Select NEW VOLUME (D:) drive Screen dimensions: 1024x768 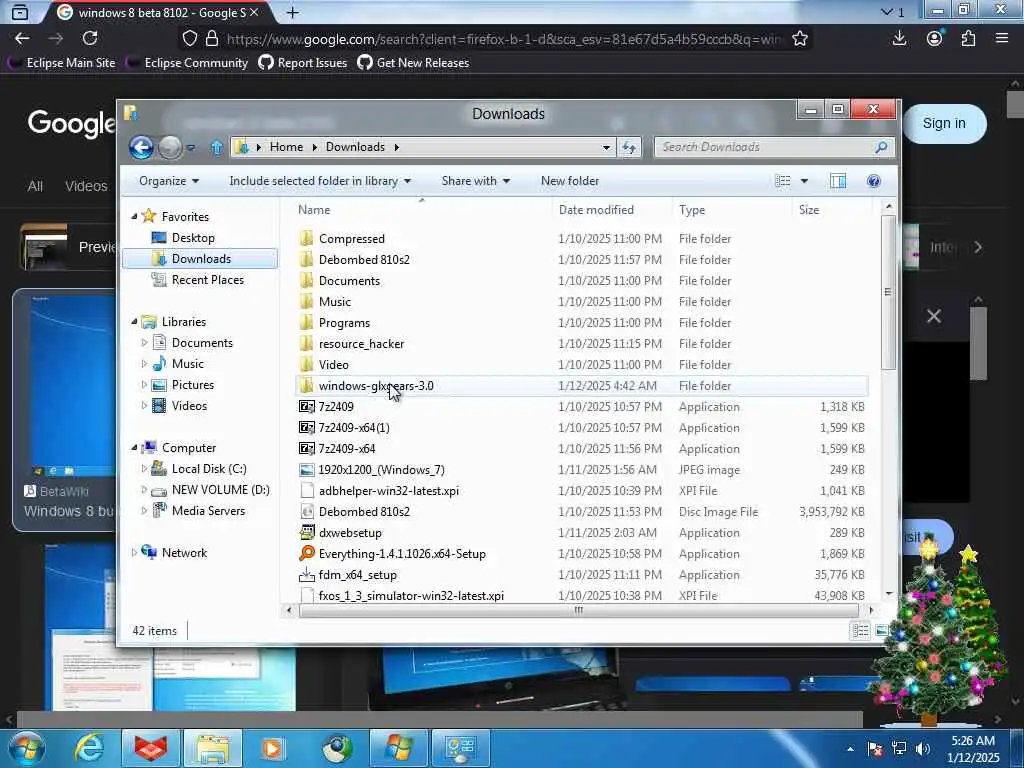coord(220,490)
